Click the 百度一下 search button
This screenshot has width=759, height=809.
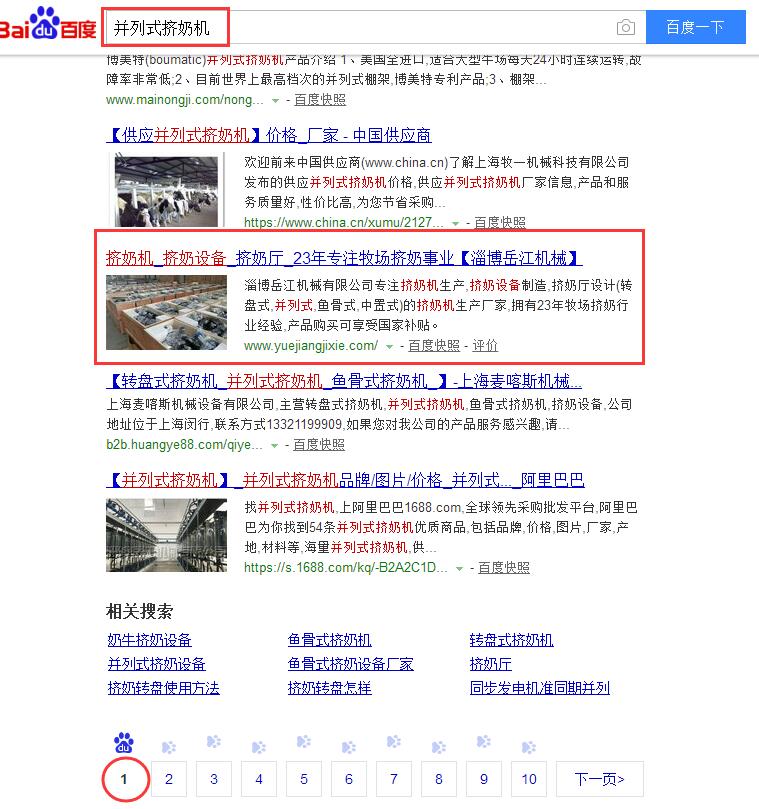696,27
